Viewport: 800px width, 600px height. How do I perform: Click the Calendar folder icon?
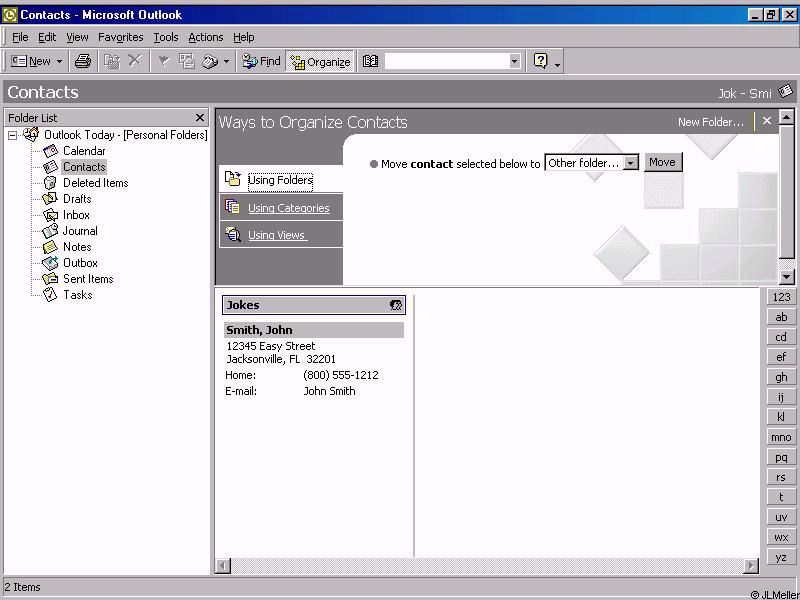pos(50,151)
